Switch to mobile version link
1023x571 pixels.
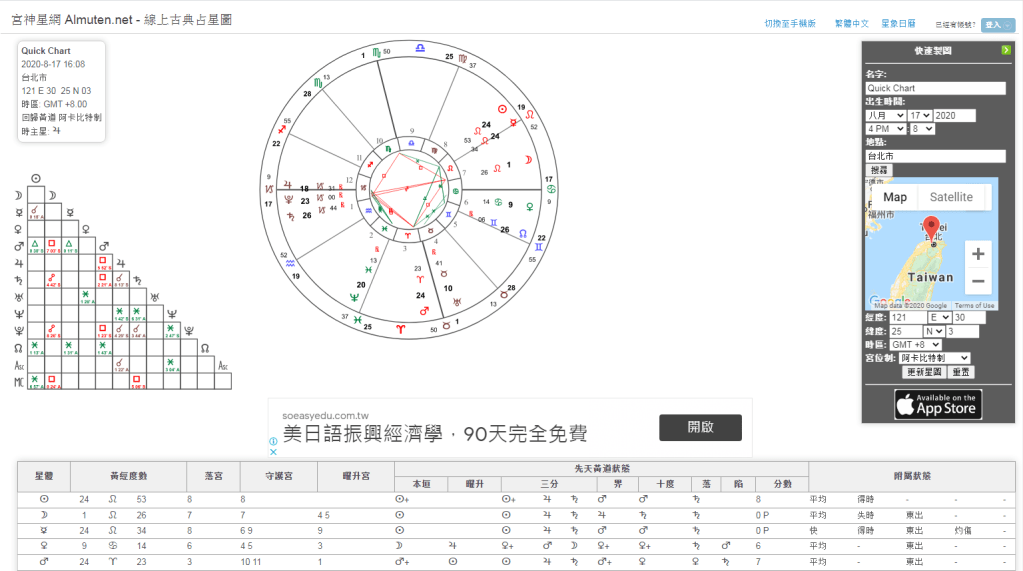790,24
